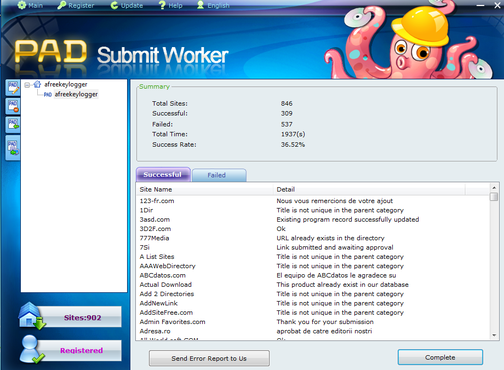This screenshot has height=370, width=504.
Task: Select the 123-fr.com row
Action: tap(312, 201)
